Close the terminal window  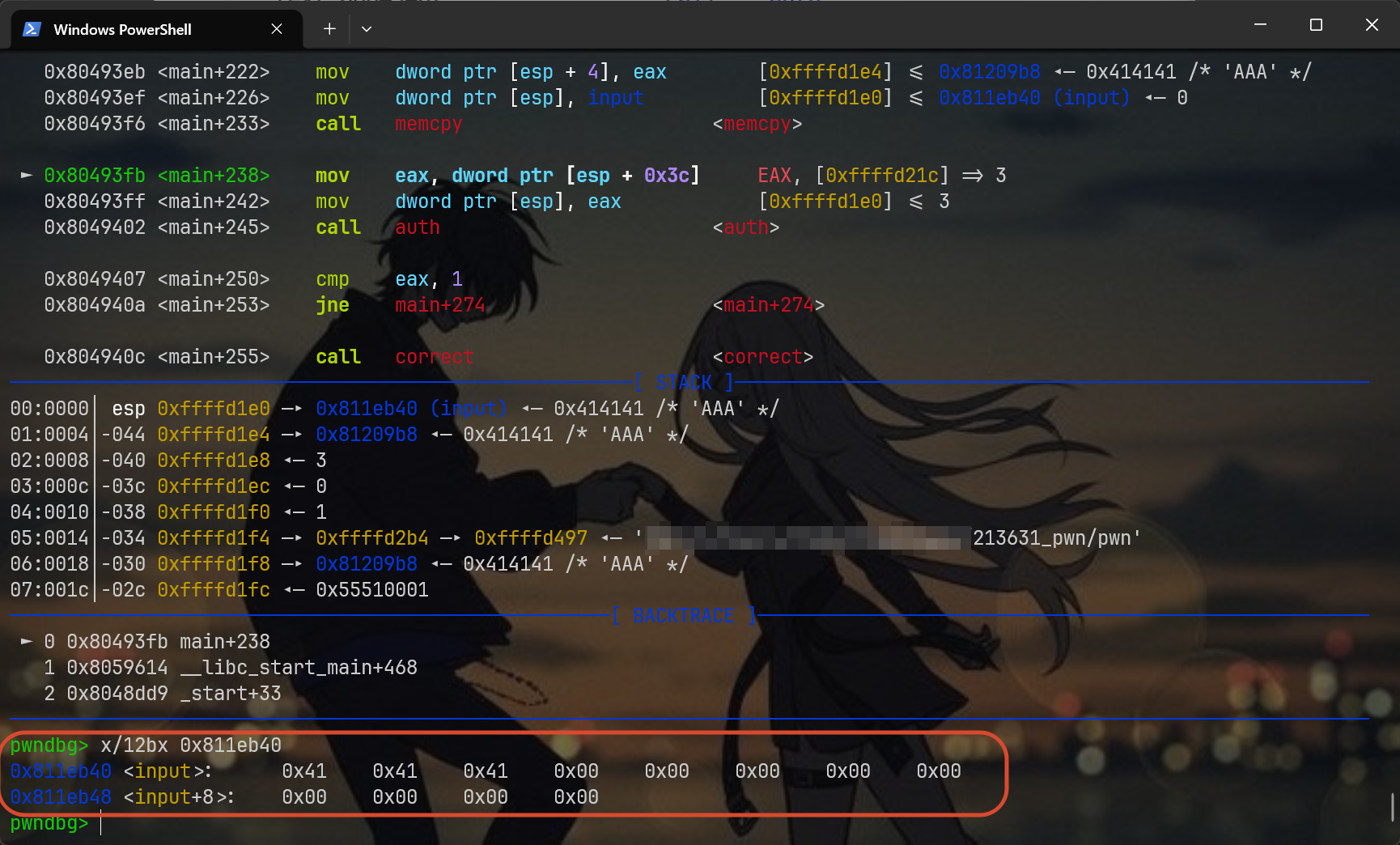click(x=1372, y=25)
